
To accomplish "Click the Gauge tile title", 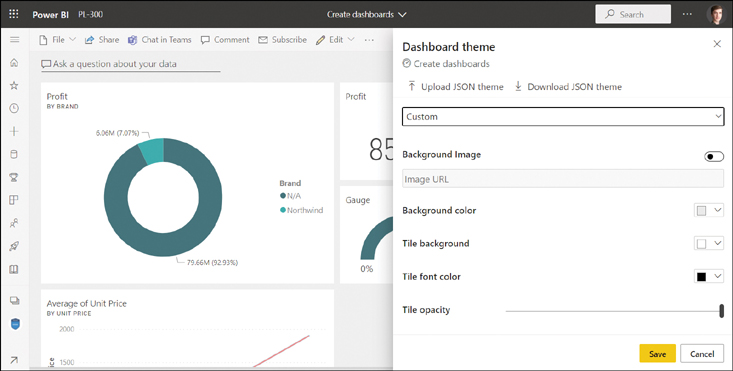I will pos(358,200).
